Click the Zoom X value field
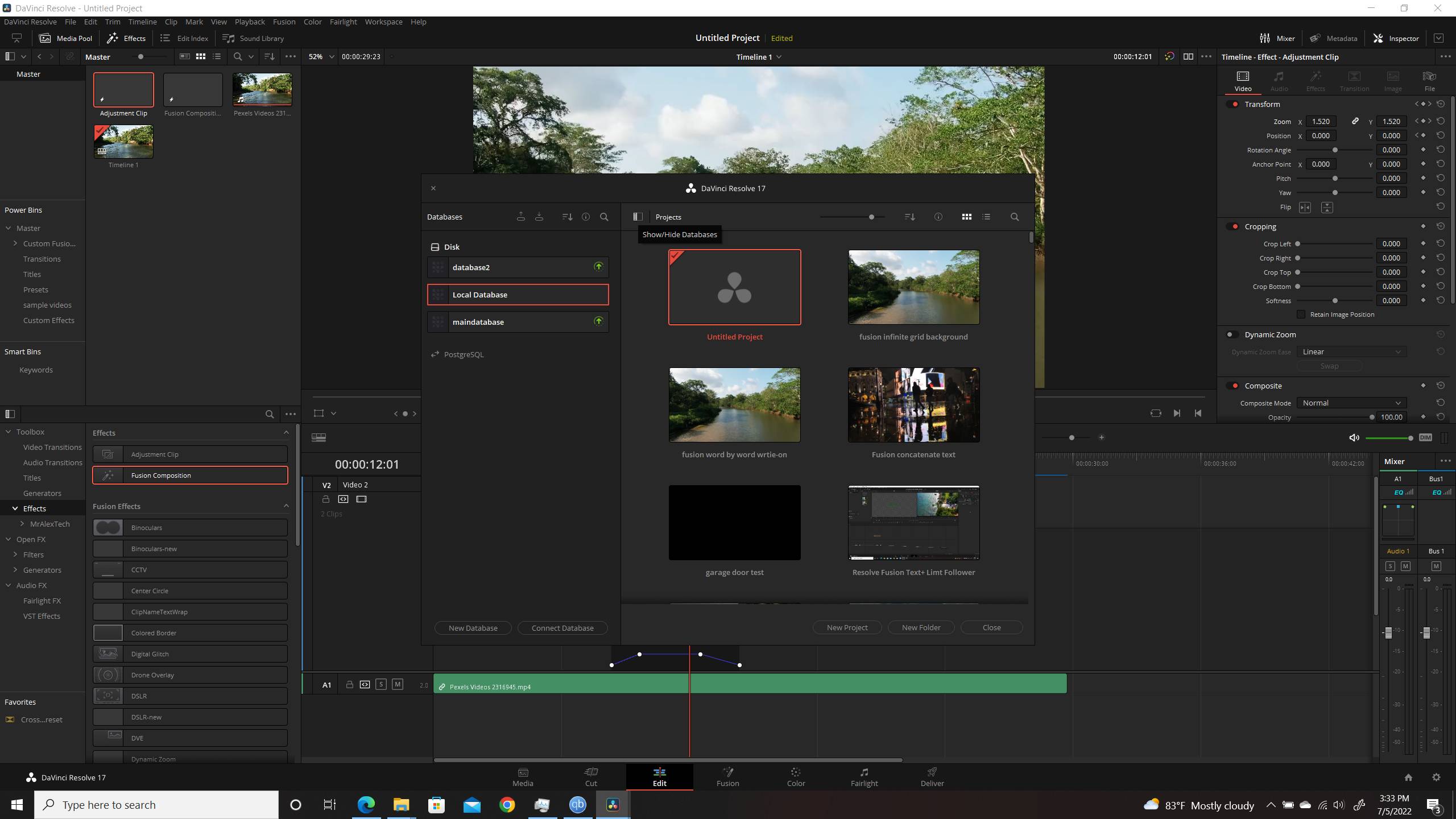1456x819 pixels. click(1321, 121)
